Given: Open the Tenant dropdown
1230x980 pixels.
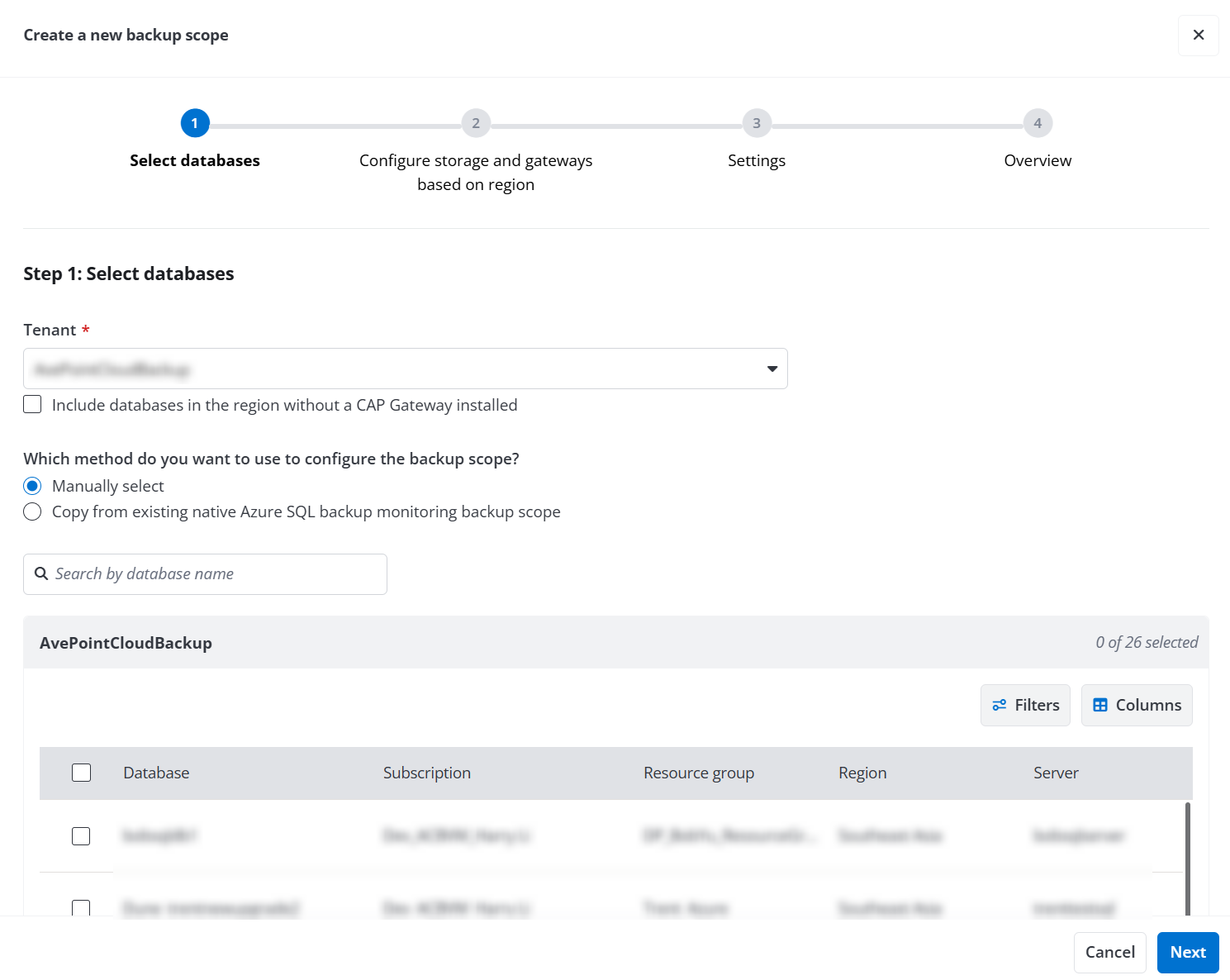Looking at the screenshot, I should [772, 369].
